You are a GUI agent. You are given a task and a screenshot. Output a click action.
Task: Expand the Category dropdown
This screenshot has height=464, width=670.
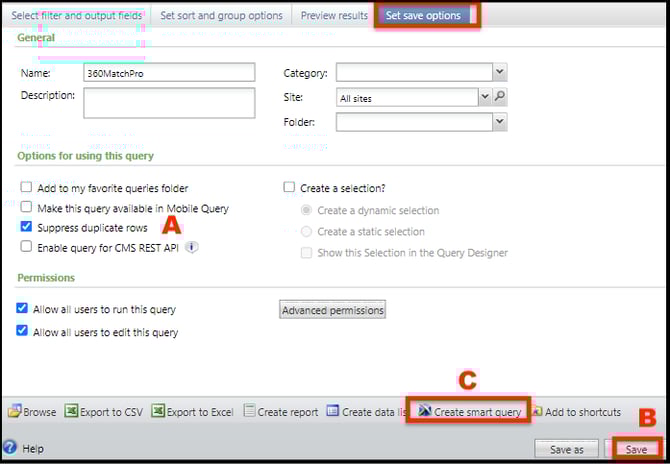(499, 72)
